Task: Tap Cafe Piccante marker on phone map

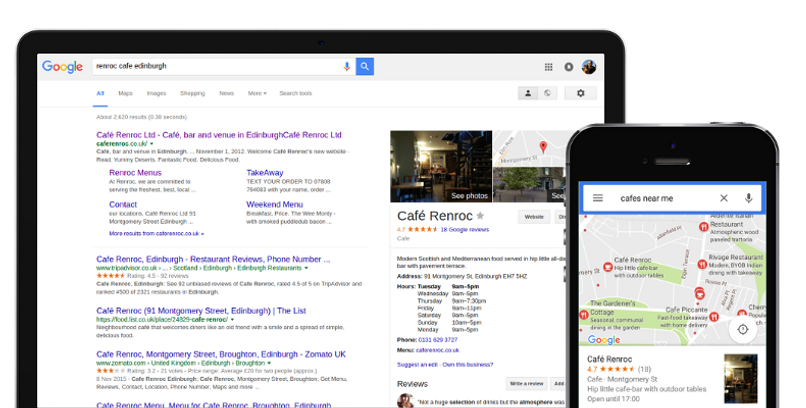Action: pos(714,317)
